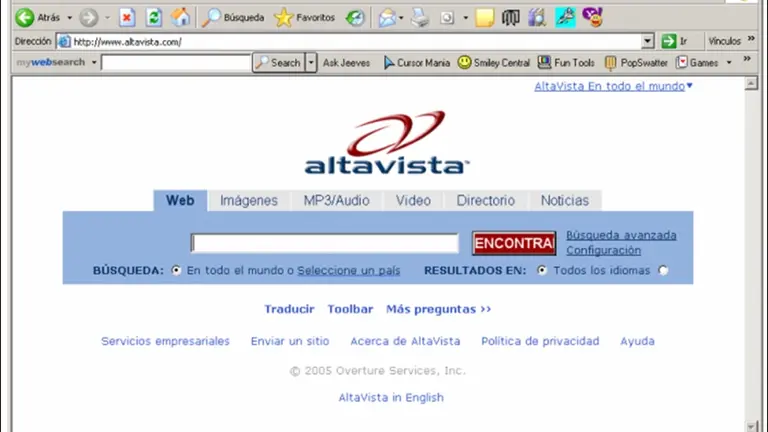Viewport: 768px width, 432px height.
Task: Select the unchecked radio after Todos los idiomas
Action: pos(663,270)
